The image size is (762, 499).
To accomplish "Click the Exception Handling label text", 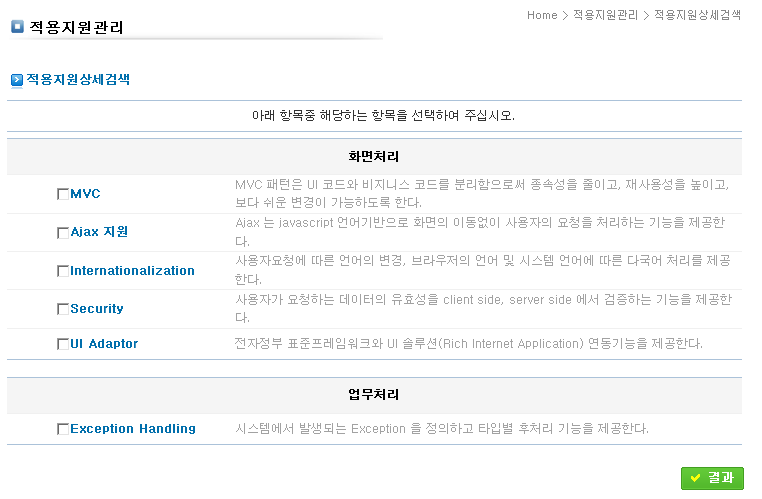I will 132,429.
